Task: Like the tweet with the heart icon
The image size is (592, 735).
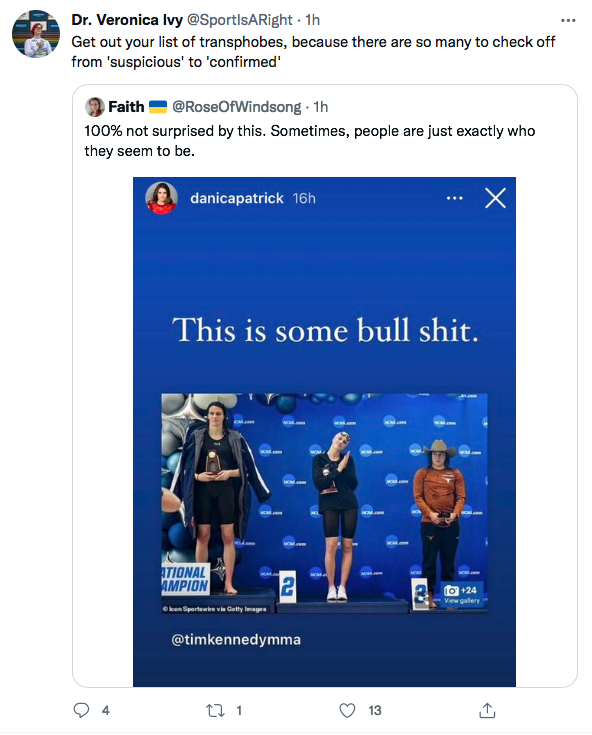Action: tap(347, 711)
